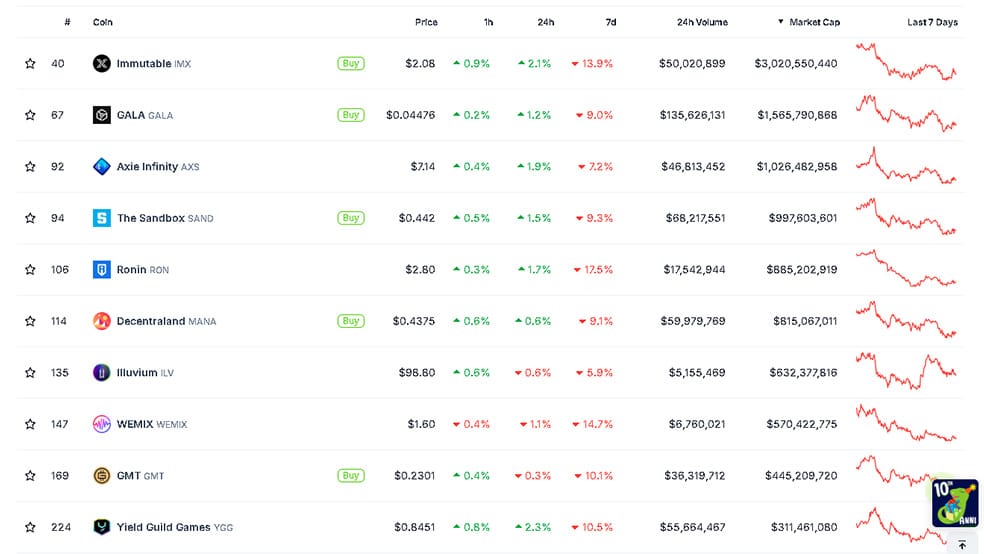Open GMT coin link
The image size is (984, 554).
pos(141,476)
